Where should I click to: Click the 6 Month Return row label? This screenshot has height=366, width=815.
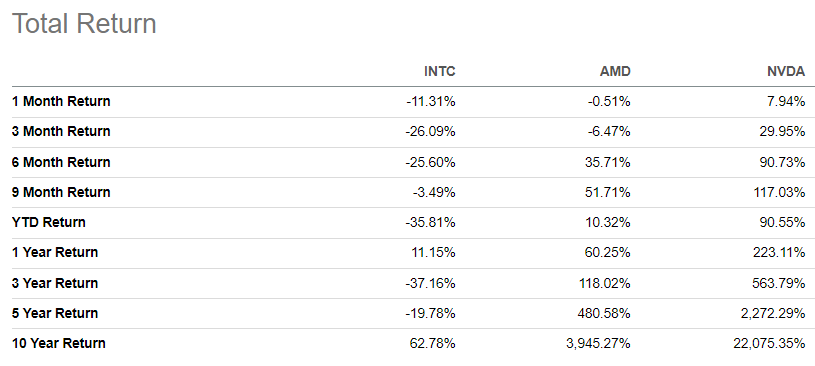tap(61, 162)
